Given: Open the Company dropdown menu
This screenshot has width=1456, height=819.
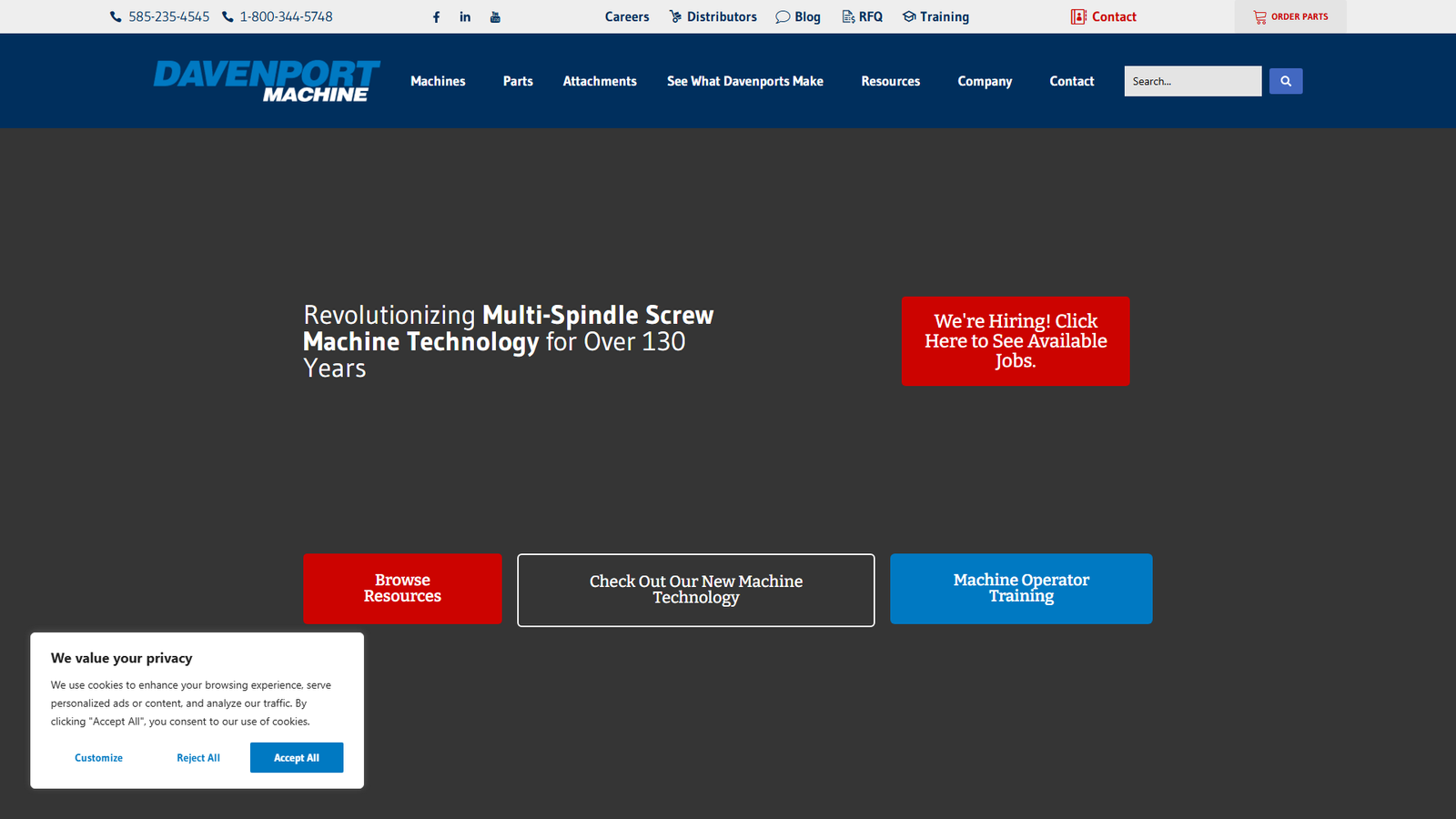Looking at the screenshot, I should click(984, 81).
